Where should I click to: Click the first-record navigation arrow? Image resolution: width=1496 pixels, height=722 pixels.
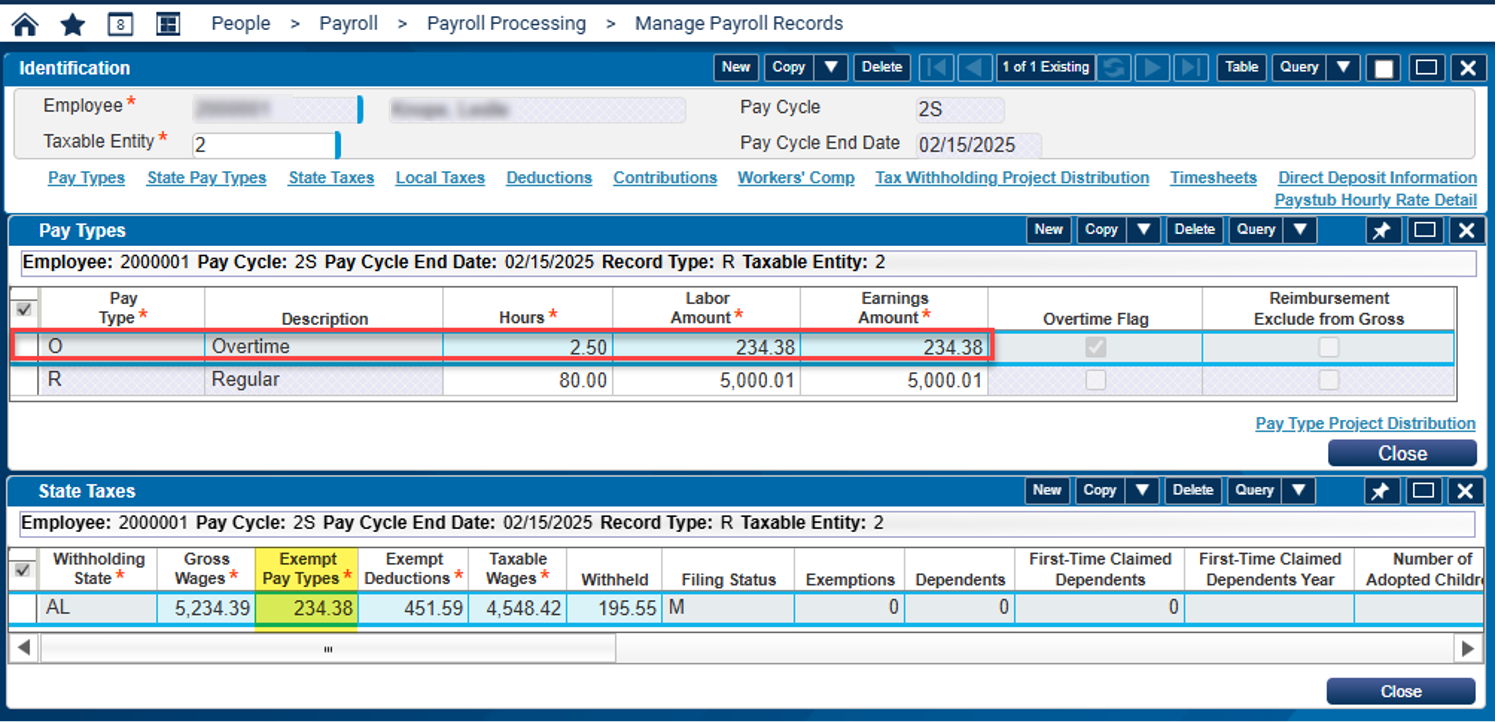(936, 67)
